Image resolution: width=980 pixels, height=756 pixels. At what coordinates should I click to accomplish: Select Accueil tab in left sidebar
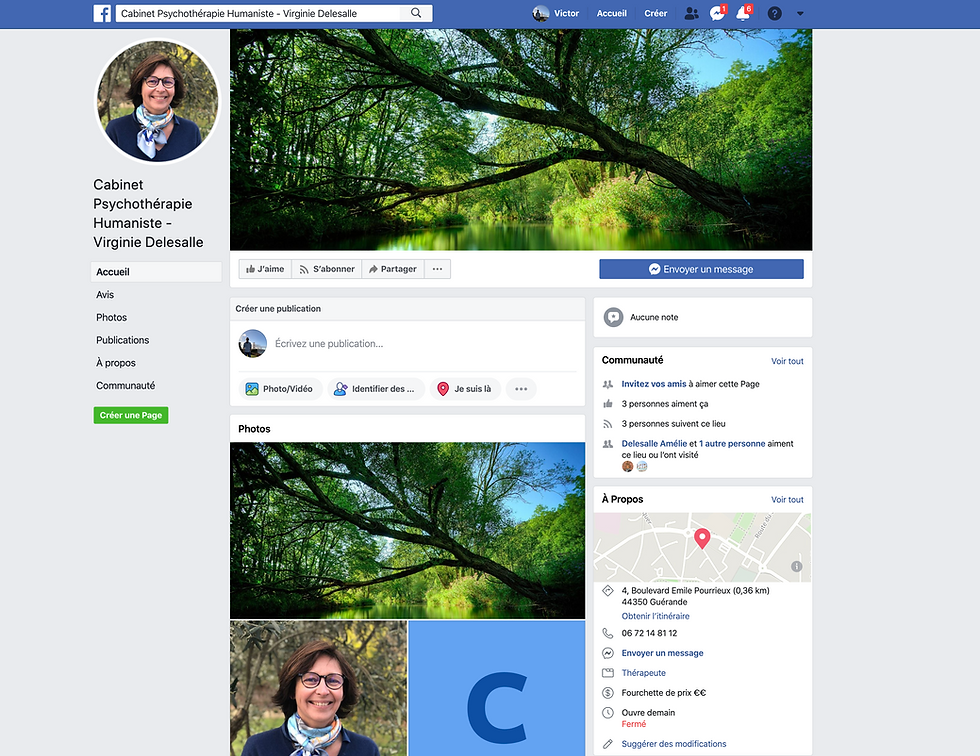click(x=156, y=272)
